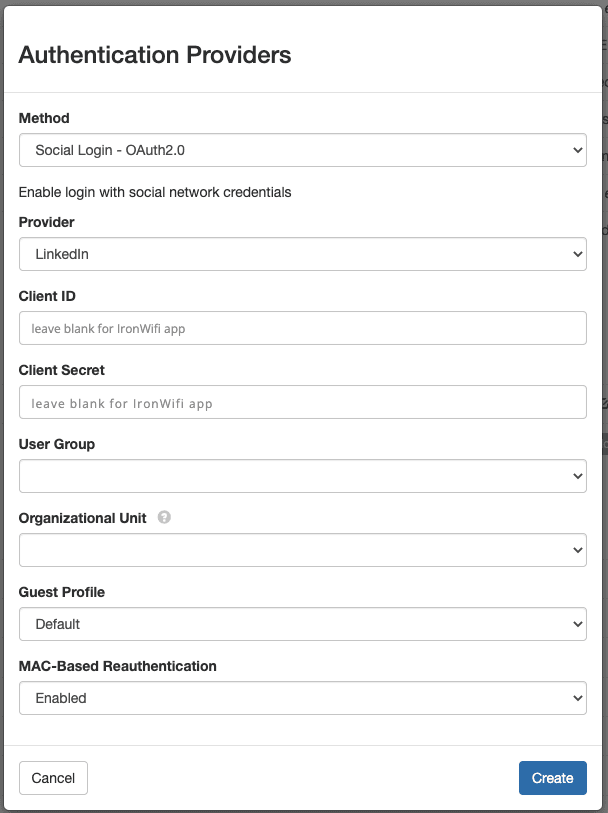Click the blue Create button
The height and width of the screenshot is (813, 608).
click(553, 778)
